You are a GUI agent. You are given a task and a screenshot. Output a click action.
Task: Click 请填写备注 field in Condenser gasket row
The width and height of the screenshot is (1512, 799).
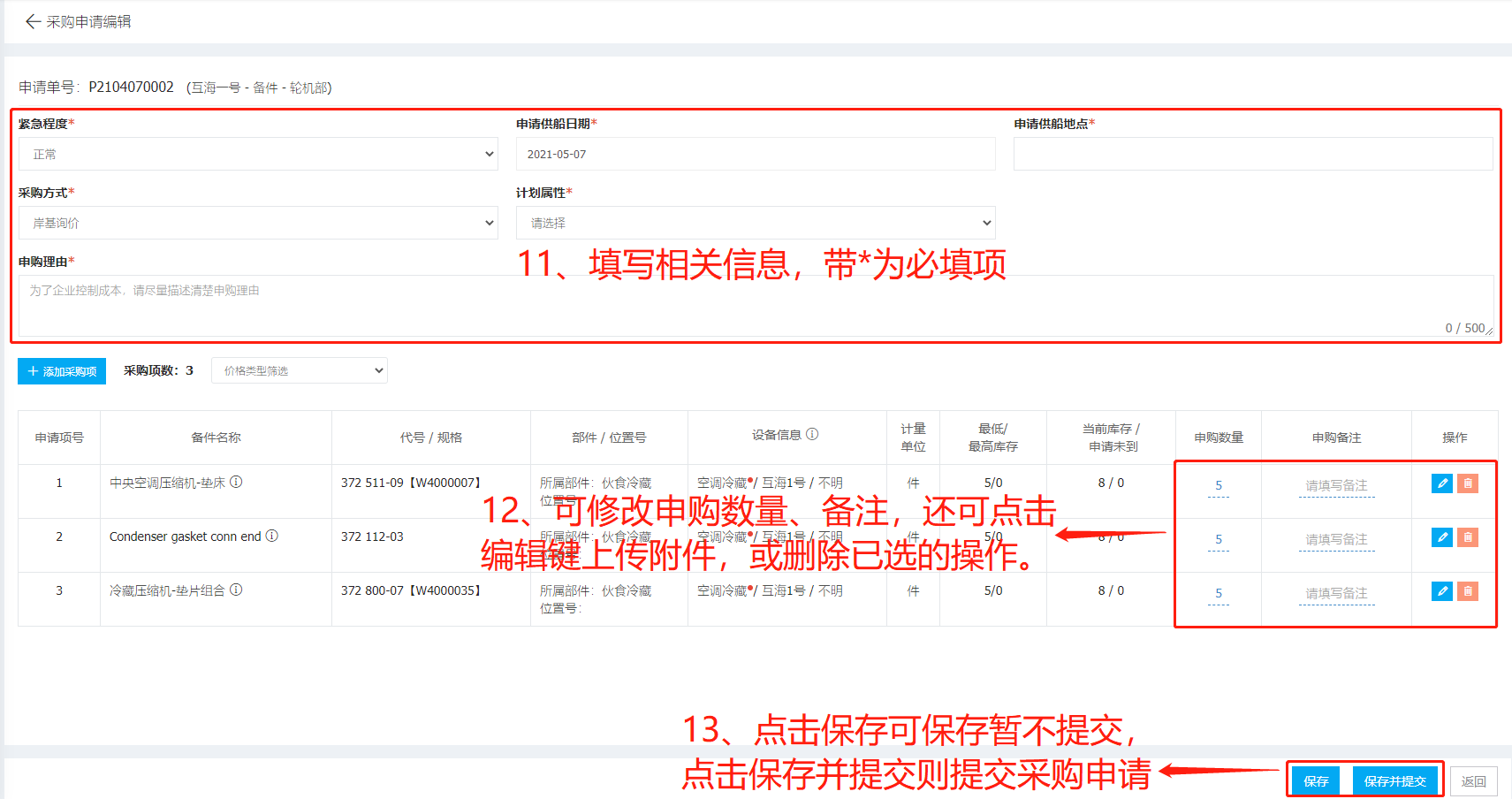coord(1336,540)
